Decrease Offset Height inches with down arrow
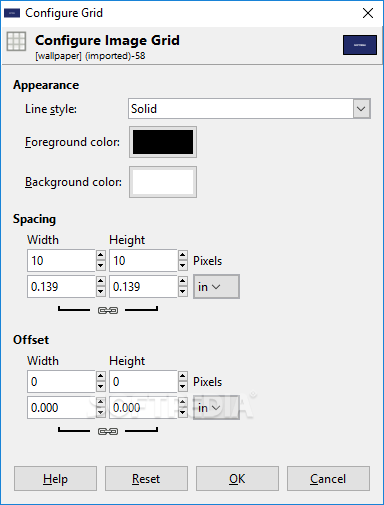Image resolution: width=384 pixels, height=505 pixels. click(x=182, y=413)
